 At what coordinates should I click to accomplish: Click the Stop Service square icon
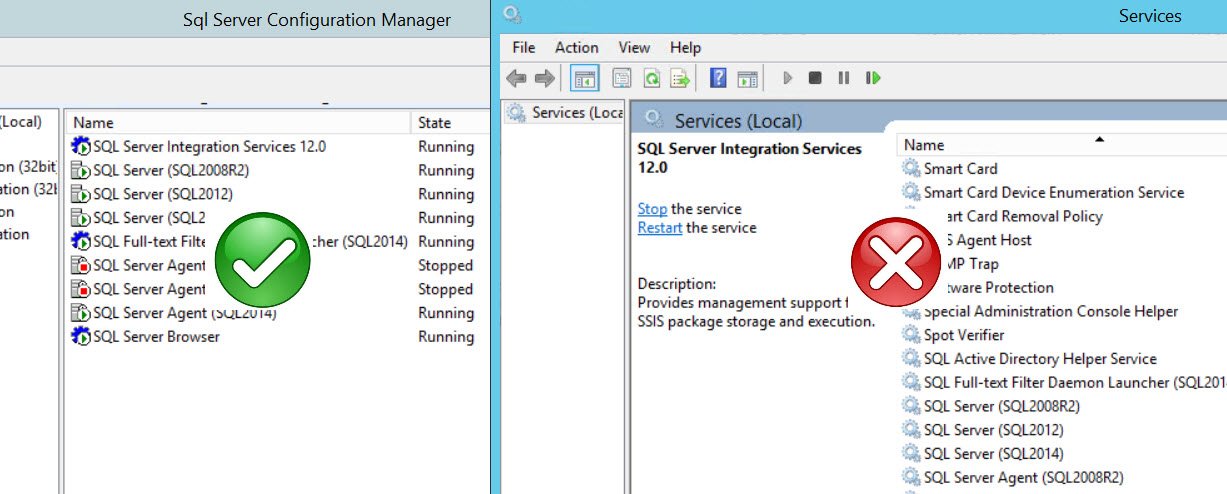click(815, 78)
